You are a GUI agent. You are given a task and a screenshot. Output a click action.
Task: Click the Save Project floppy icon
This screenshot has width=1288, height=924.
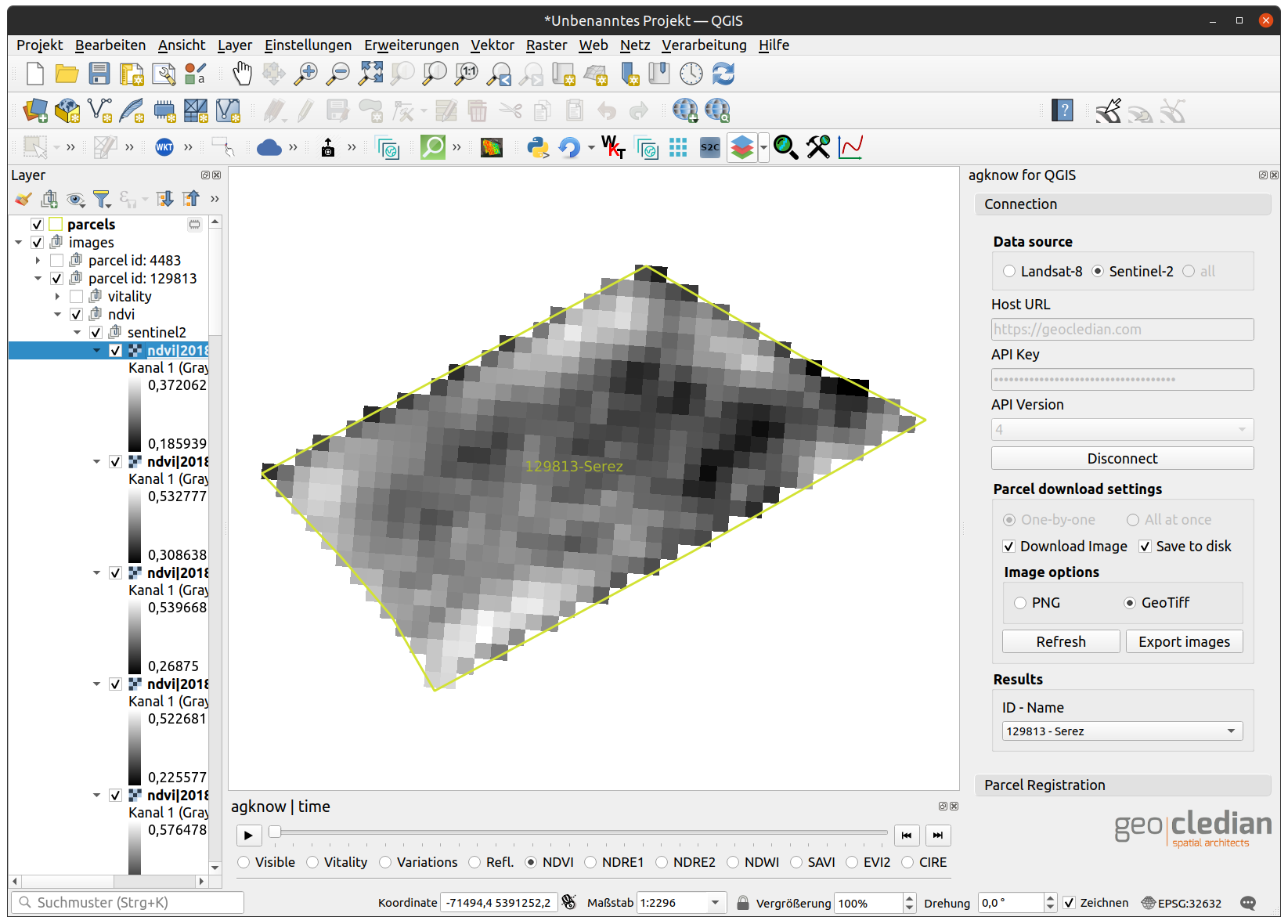[x=99, y=74]
